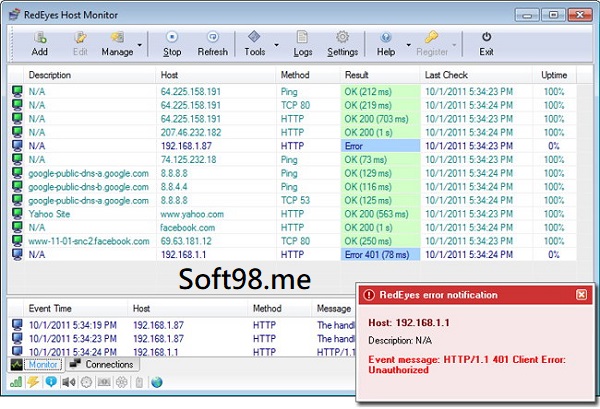Click the RedEyes title bar app icon
Viewport: 600px width, 409px height.
15,15
